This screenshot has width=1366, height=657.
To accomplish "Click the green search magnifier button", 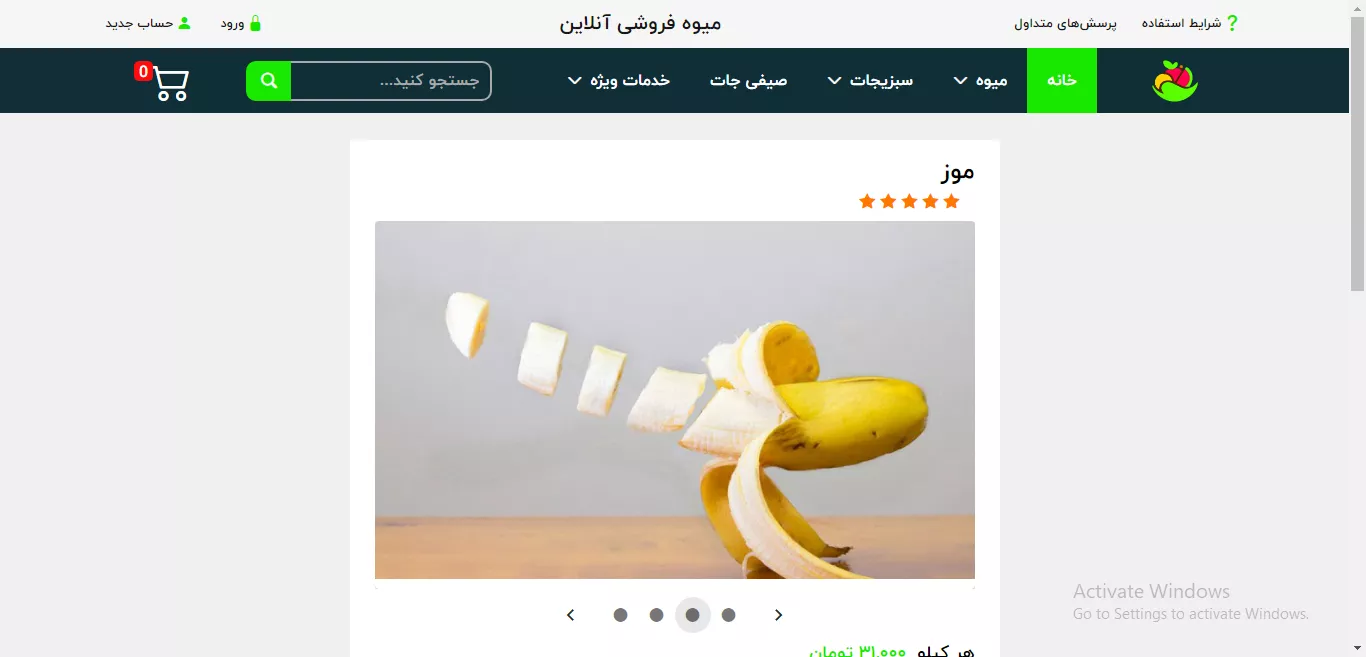I will click(269, 81).
